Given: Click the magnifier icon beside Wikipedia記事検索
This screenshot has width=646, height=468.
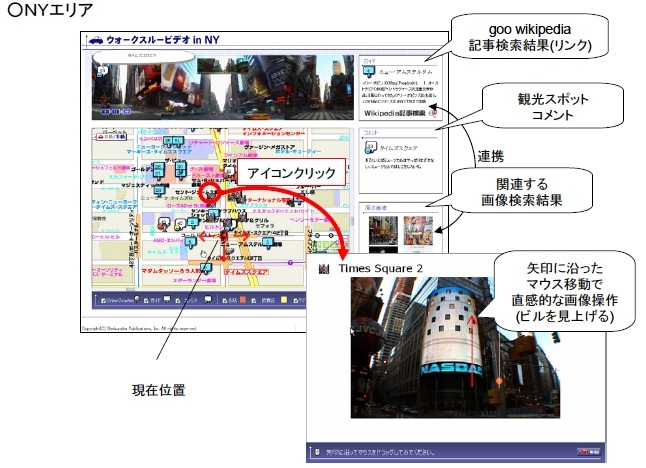Looking at the screenshot, I should [432, 113].
